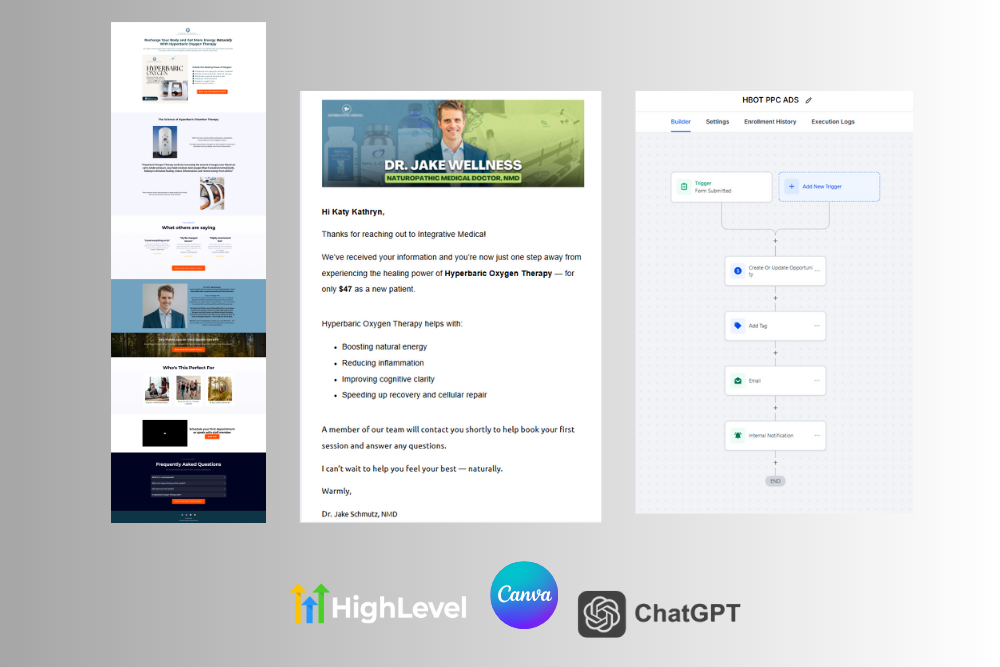Click the pencil icon beside HBOT PPC ADS
This screenshot has height=667, width=1000.
pos(809,100)
